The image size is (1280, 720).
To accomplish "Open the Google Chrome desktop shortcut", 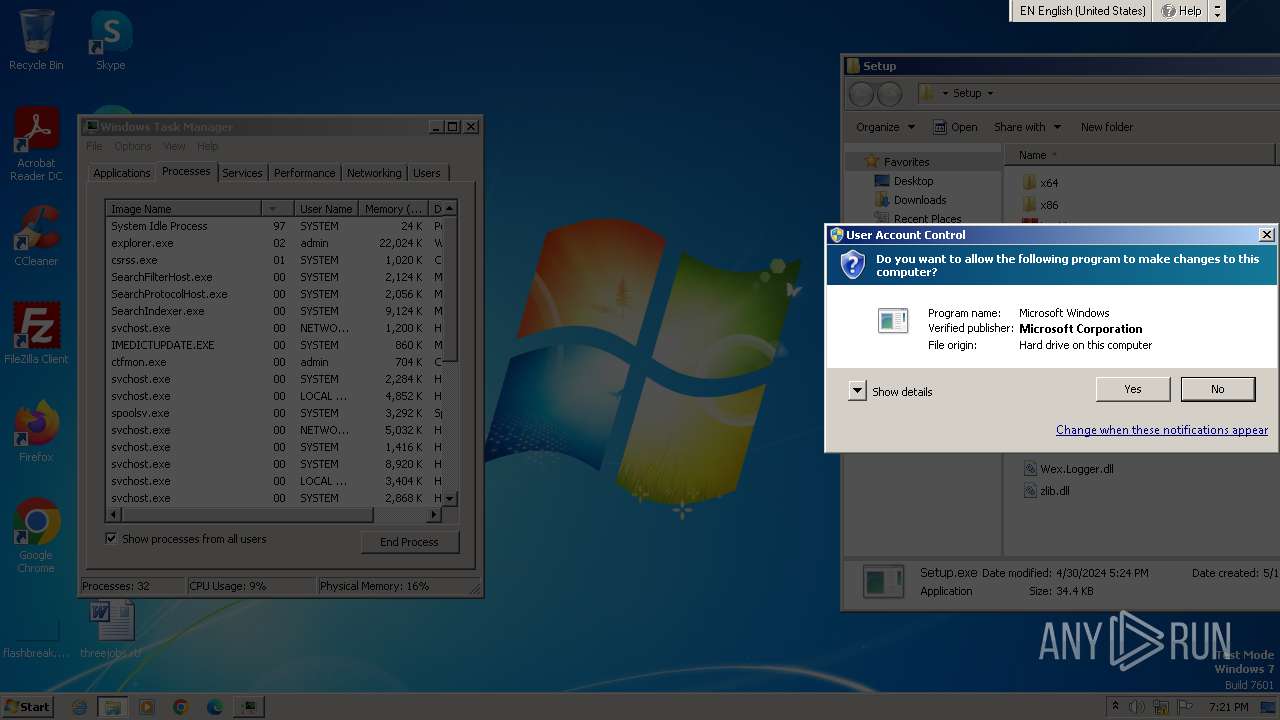I will coord(36,536).
